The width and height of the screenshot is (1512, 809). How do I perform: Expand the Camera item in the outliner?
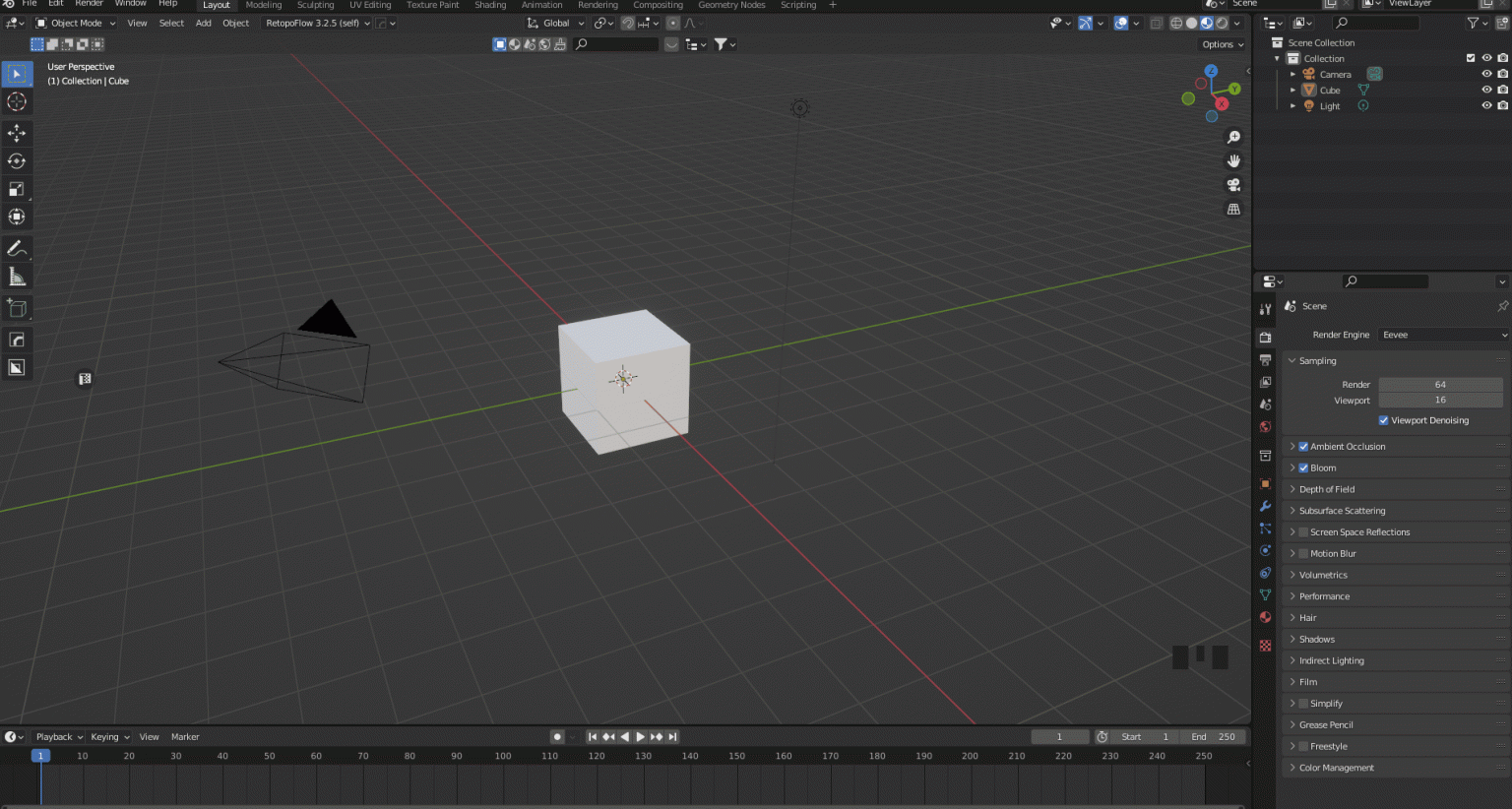tap(1292, 74)
